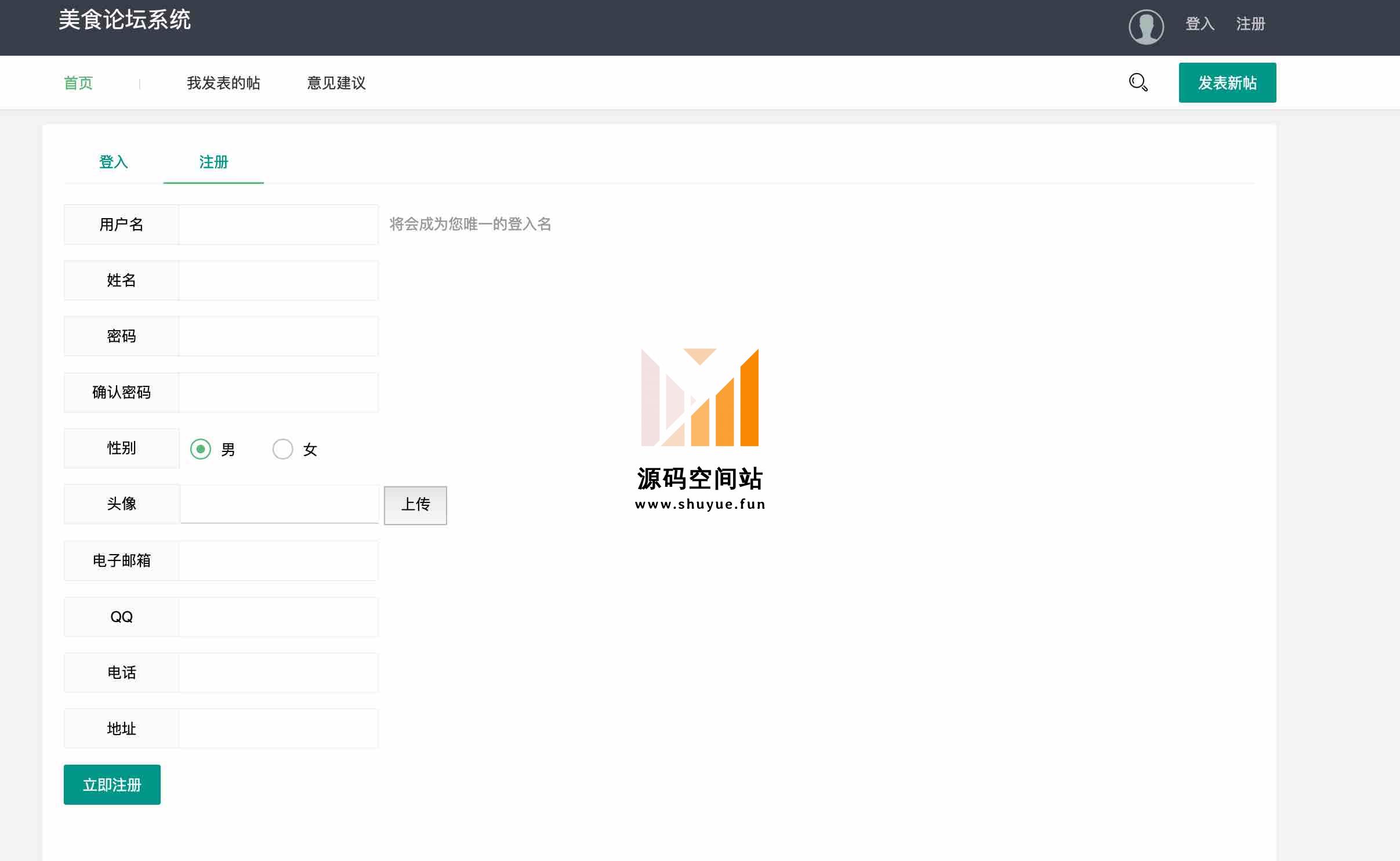Focus the 确认密码 input field
The height and width of the screenshot is (861, 1400).
pos(278,392)
